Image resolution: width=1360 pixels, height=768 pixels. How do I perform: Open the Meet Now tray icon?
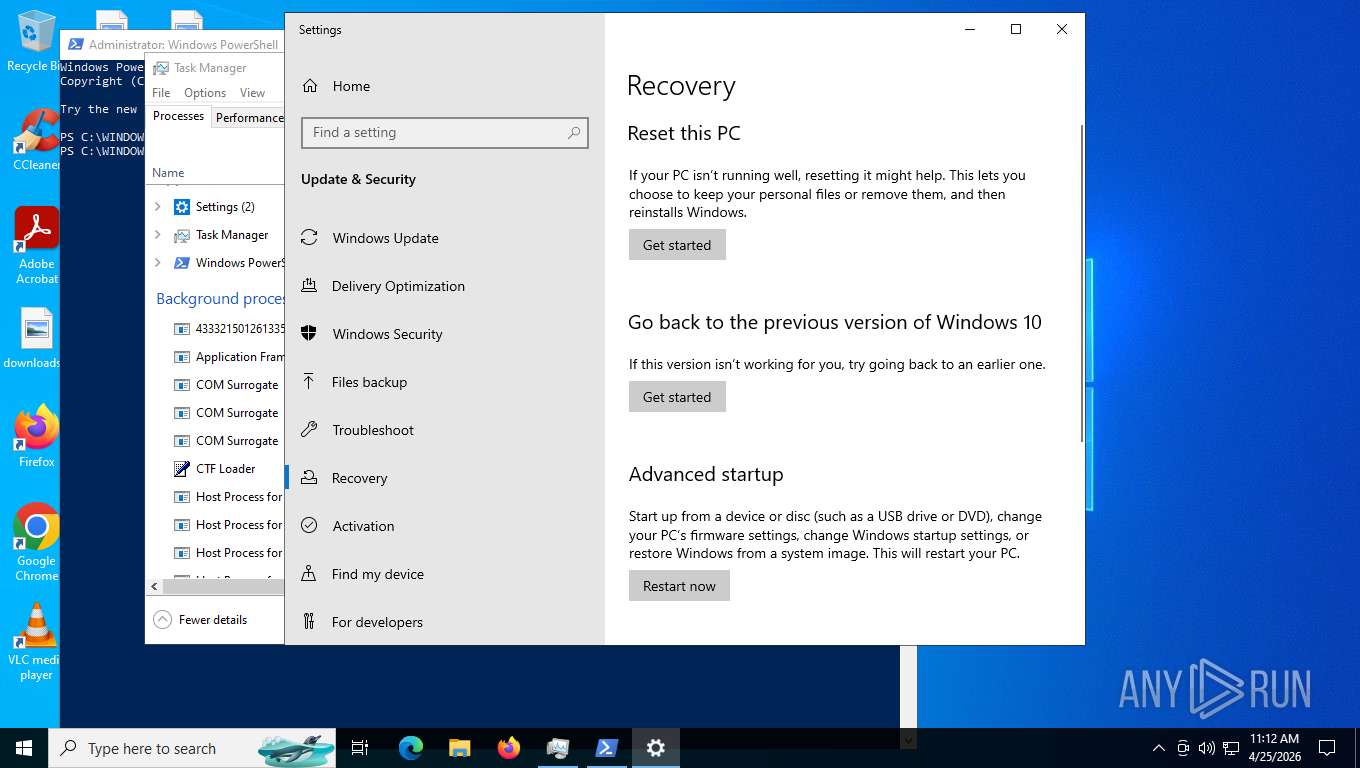tap(1183, 748)
